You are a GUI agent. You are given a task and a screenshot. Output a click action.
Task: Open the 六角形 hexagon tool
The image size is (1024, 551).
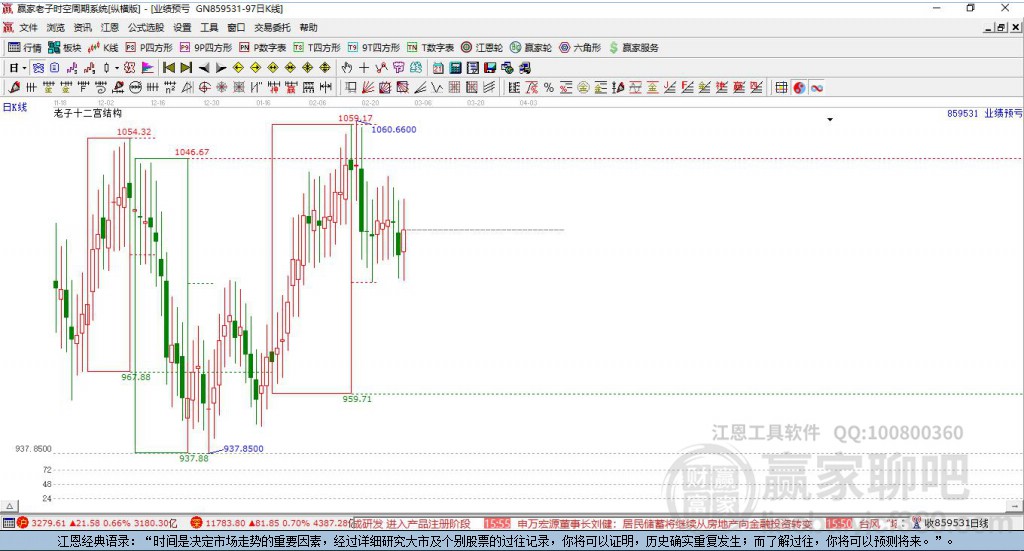pos(580,48)
